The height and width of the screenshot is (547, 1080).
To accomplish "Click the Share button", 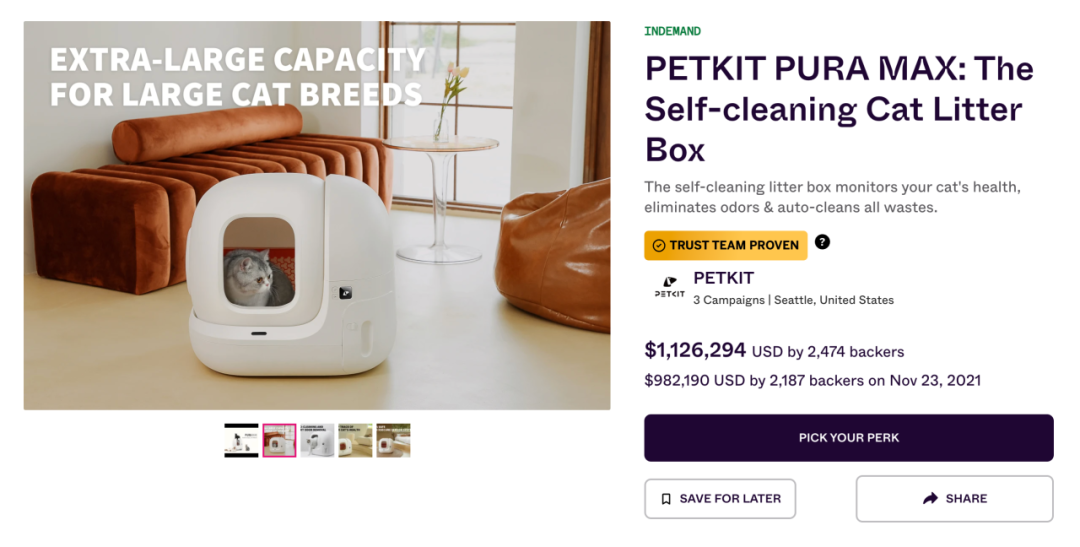I will coord(954,499).
